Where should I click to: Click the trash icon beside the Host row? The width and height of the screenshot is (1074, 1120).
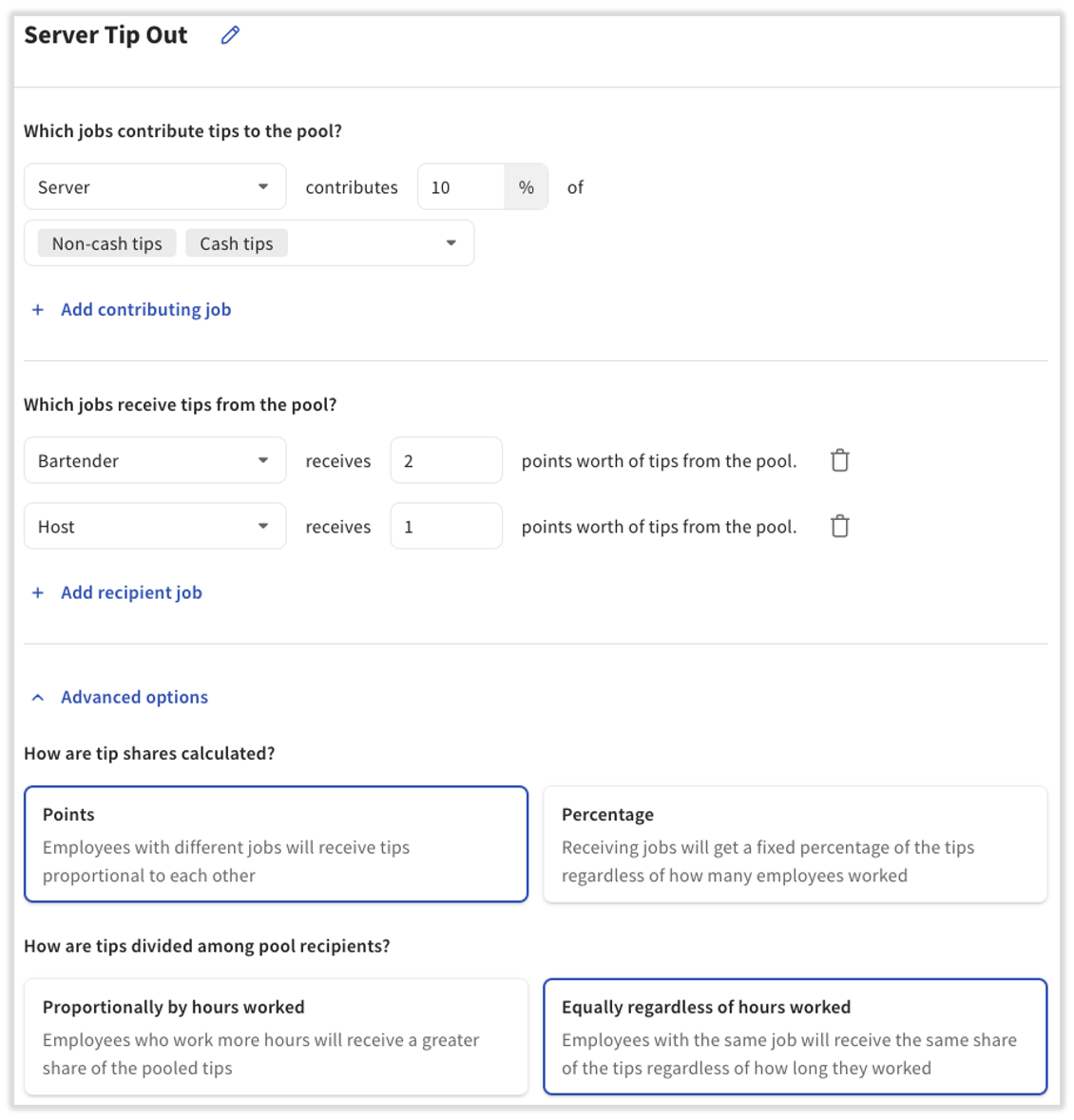(839, 526)
